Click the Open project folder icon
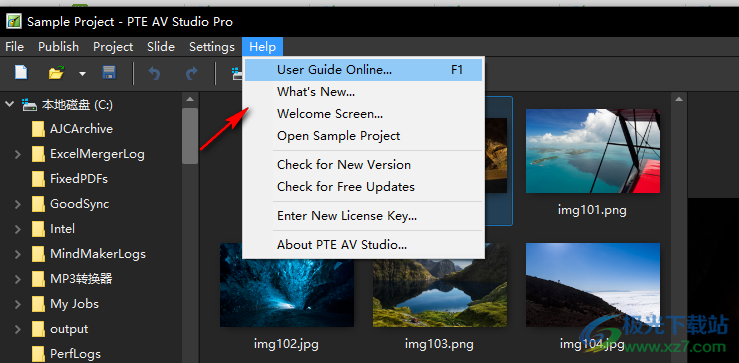This screenshot has width=739, height=363. [56, 73]
